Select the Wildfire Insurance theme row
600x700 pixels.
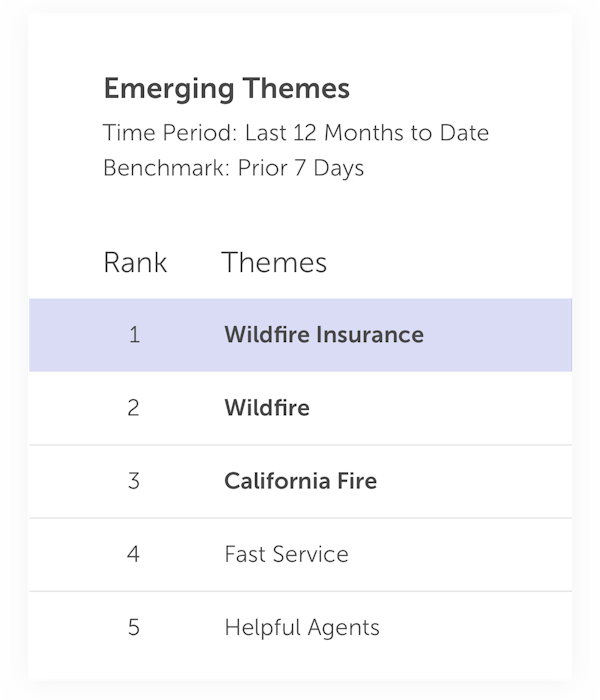point(300,335)
